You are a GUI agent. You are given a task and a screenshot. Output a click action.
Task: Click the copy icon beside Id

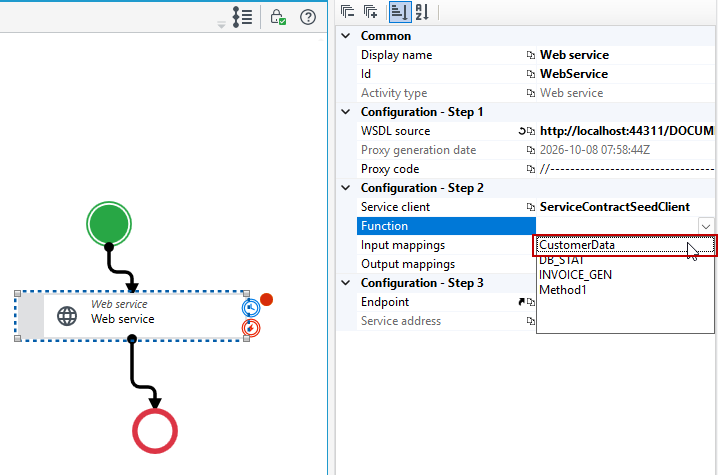tap(531, 74)
